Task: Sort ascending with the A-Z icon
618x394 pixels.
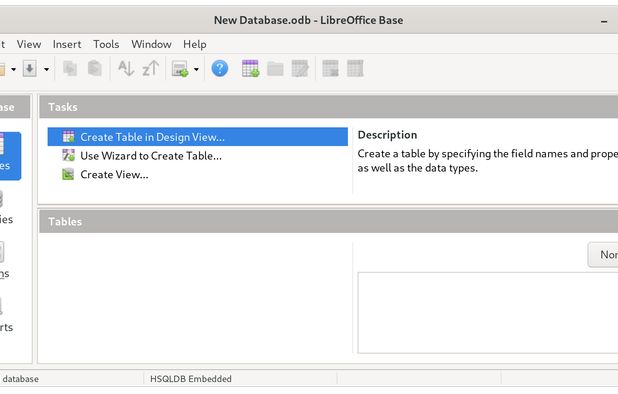Action: pyautogui.click(x=126, y=69)
